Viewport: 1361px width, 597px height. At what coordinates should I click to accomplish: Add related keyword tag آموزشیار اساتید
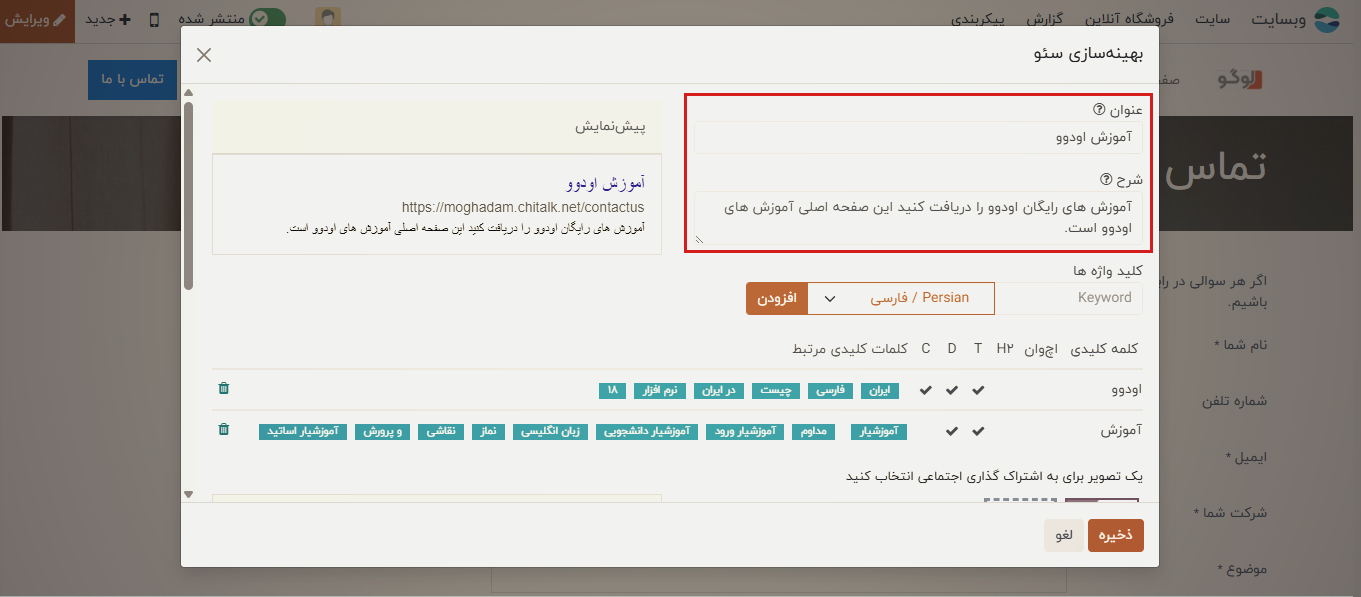tap(302, 431)
